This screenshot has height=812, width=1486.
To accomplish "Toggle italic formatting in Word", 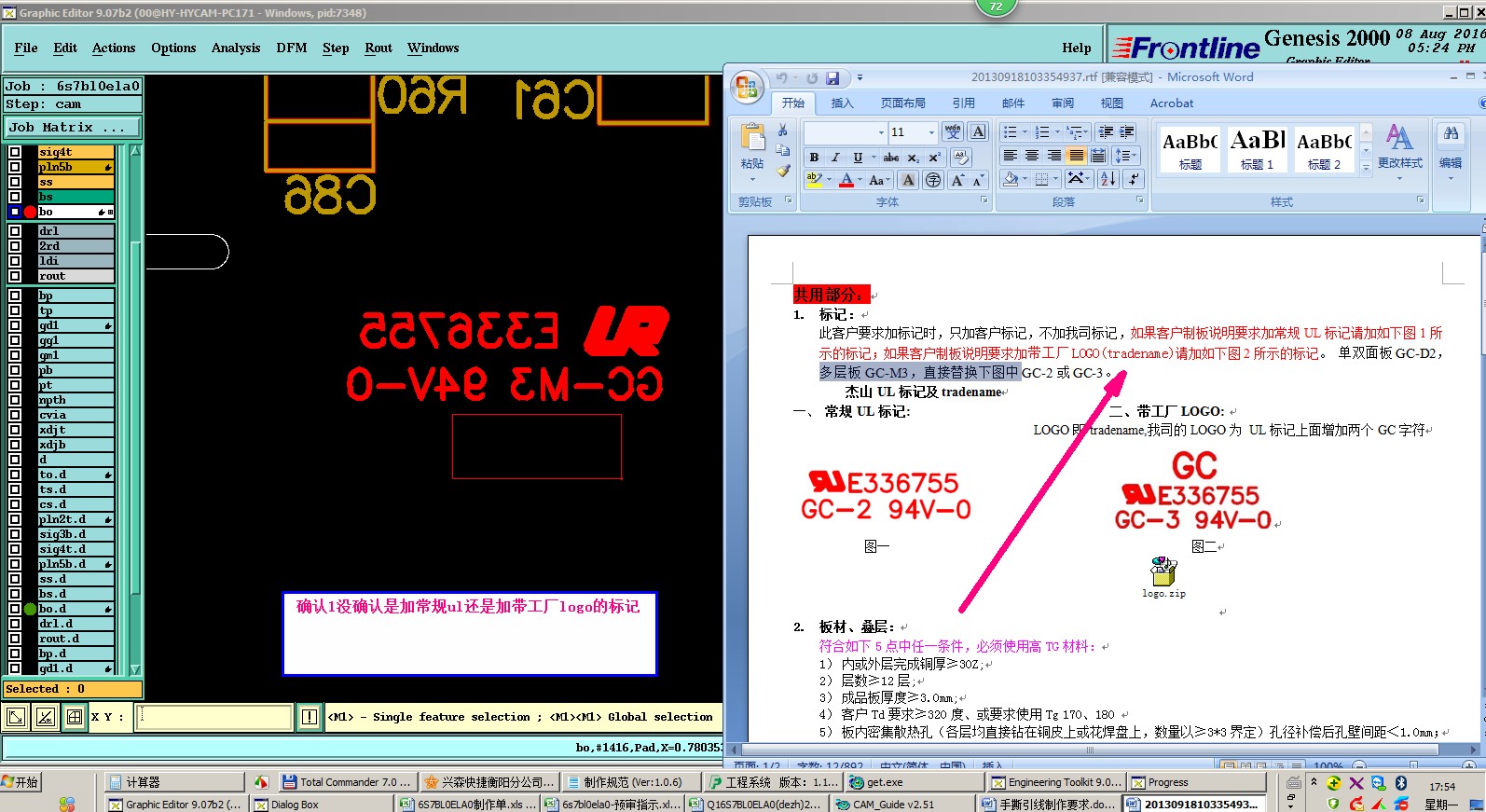I will pyautogui.click(x=835, y=158).
